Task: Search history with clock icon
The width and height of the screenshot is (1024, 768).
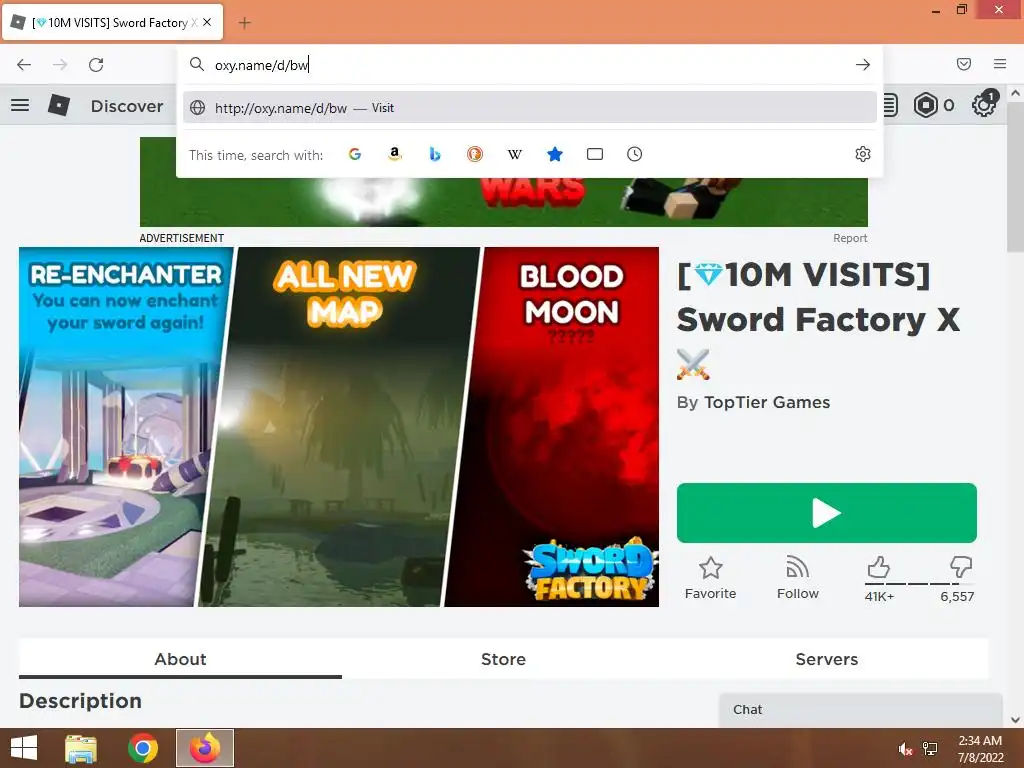Action: click(x=634, y=154)
